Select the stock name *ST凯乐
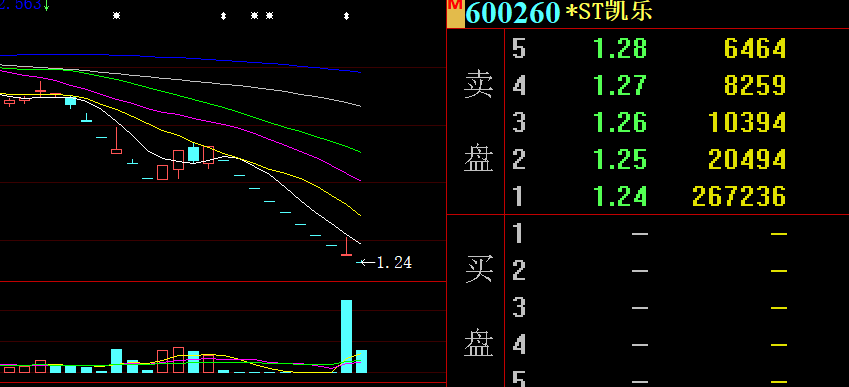849x387 pixels. coord(609,12)
